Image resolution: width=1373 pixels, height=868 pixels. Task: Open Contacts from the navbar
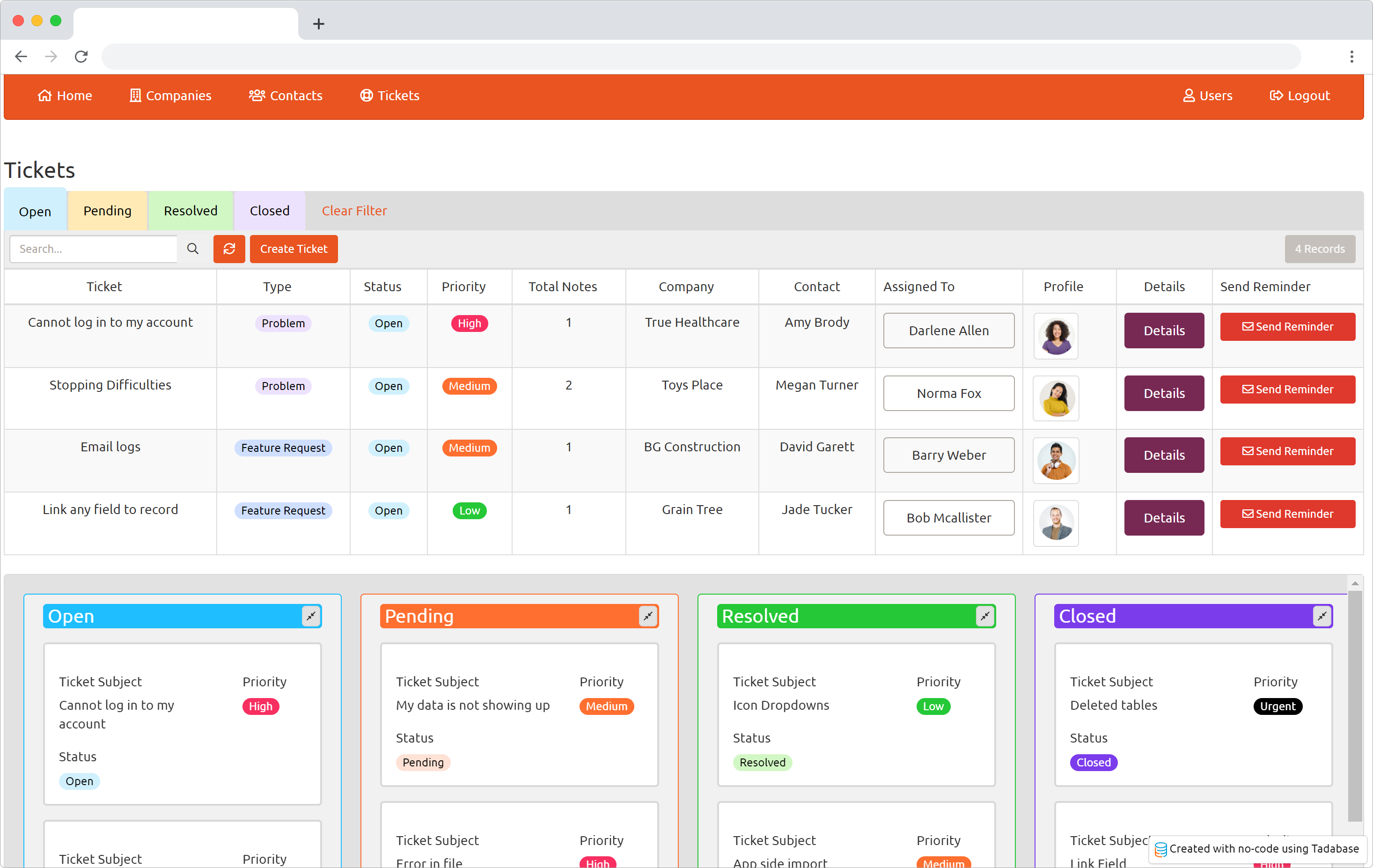(x=286, y=96)
